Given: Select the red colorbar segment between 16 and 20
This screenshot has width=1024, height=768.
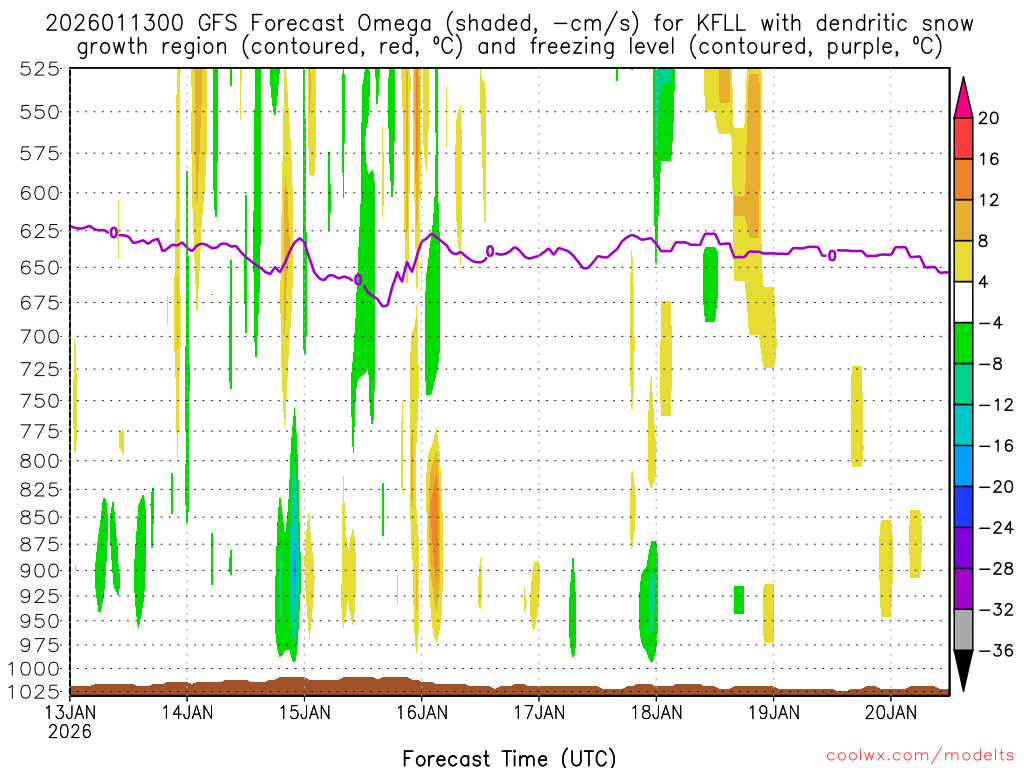Looking at the screenshot, I should pyautogui.click(x=964, y=138).
